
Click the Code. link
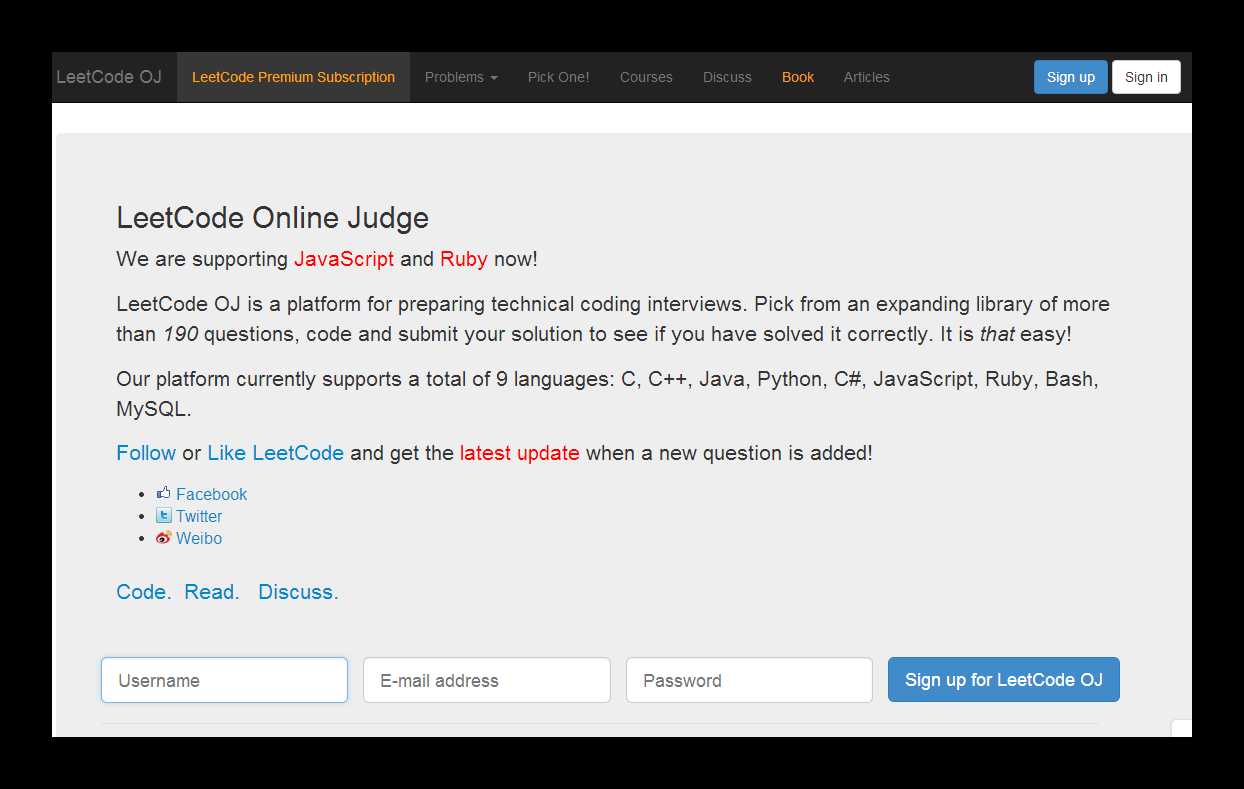coord(143,592)
